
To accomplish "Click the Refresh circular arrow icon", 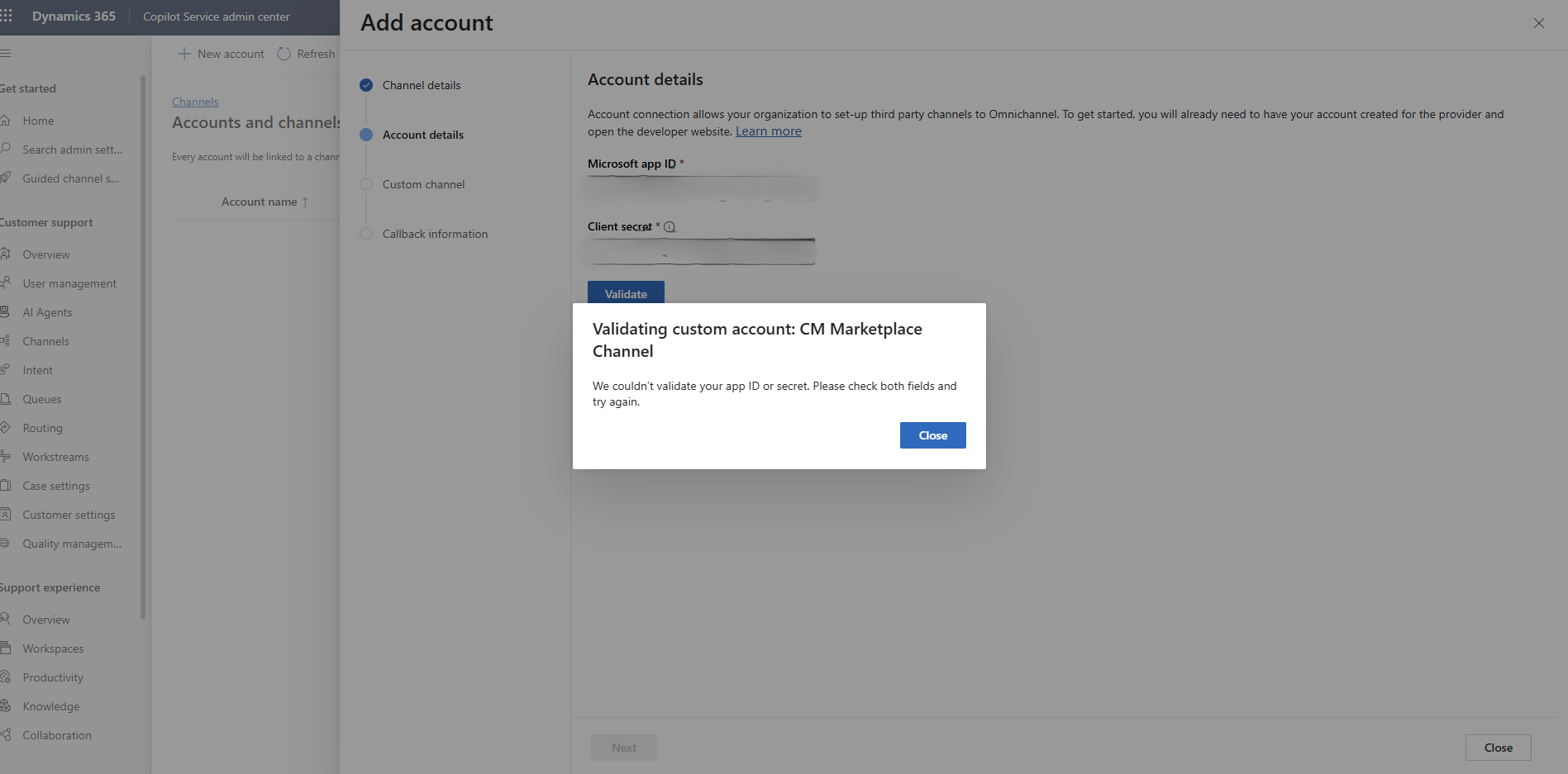I will point(284,54).
